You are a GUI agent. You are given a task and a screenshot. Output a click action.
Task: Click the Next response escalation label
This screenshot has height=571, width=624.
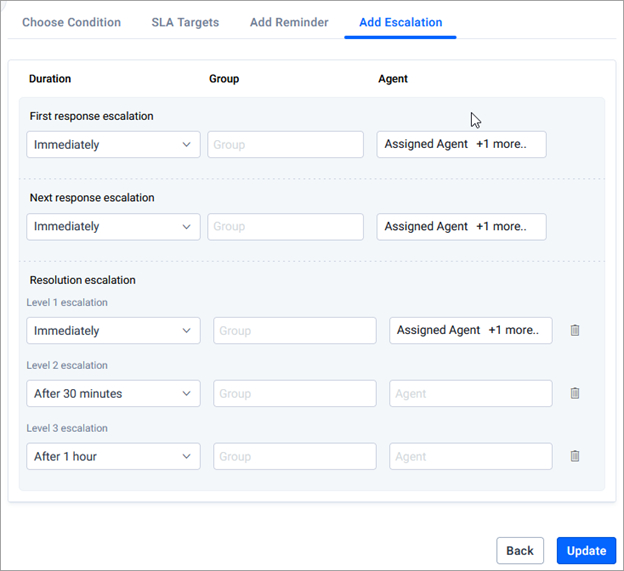click(92, 197)
